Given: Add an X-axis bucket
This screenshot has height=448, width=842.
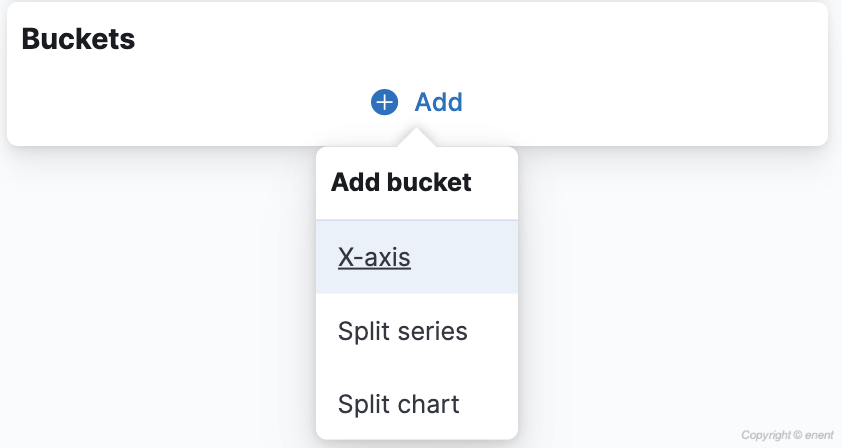Looking at the screenshot, I should click(x=417, y=257).
